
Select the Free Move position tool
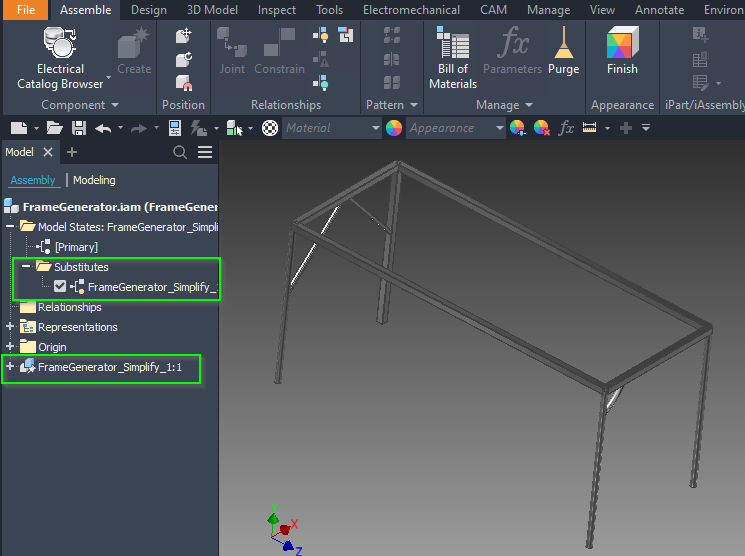pos(183,36)
